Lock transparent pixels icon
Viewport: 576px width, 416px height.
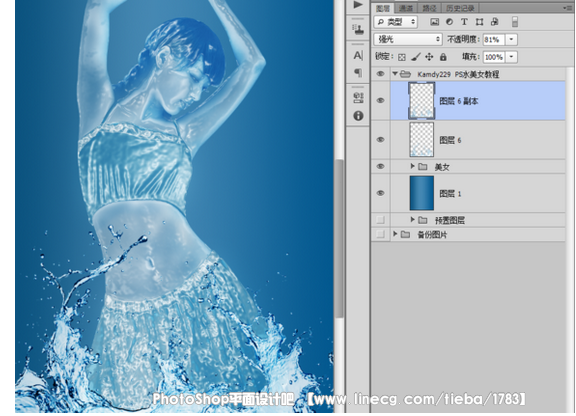pos(402,57)
